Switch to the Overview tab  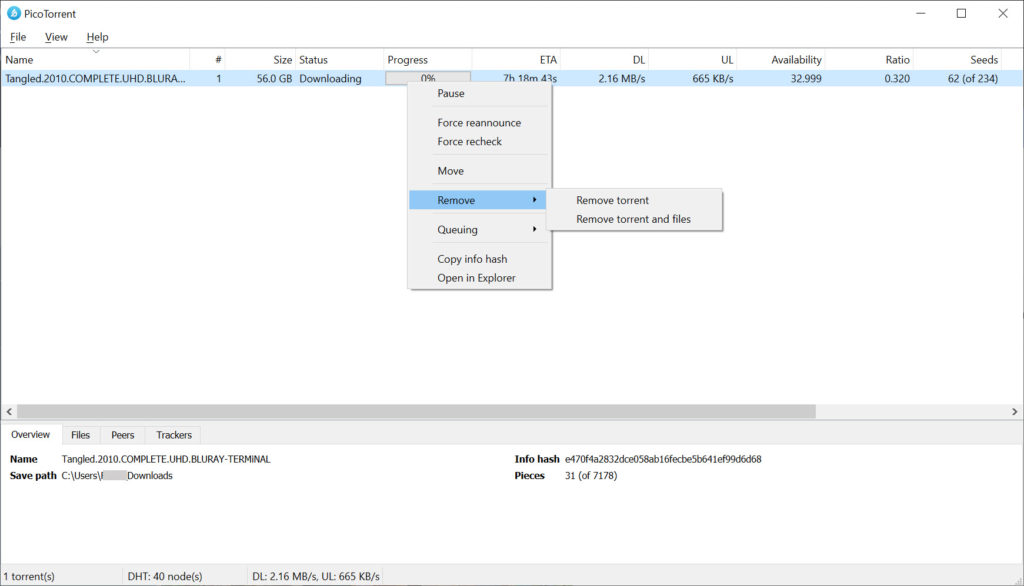(x=31, y=434)
